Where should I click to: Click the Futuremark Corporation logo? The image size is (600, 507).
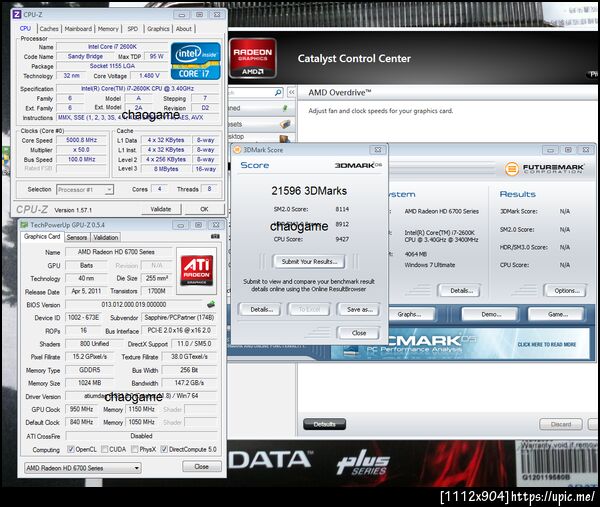[x=544, y=168]
